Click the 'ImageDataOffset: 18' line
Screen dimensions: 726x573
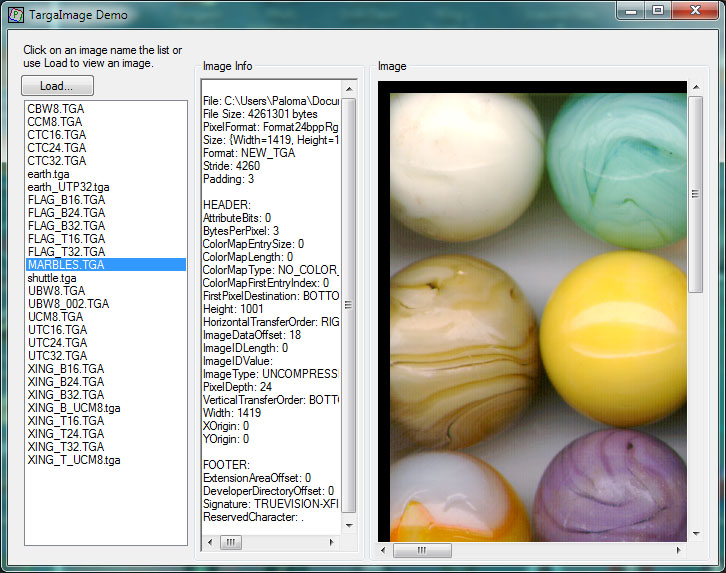[x=252, y=335]
